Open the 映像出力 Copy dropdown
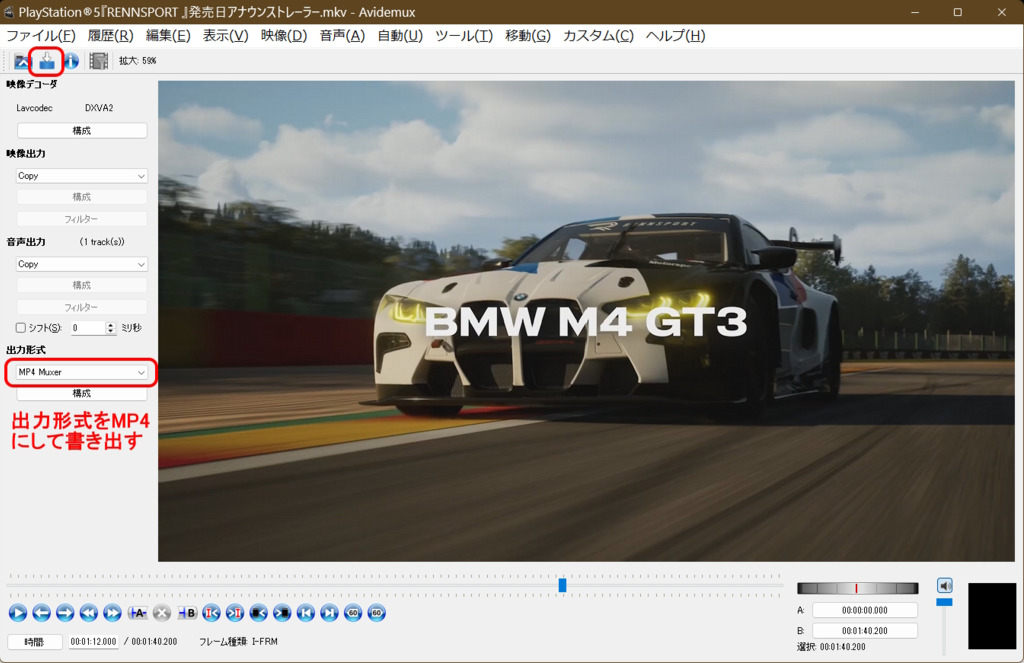 tap(82, 176)
